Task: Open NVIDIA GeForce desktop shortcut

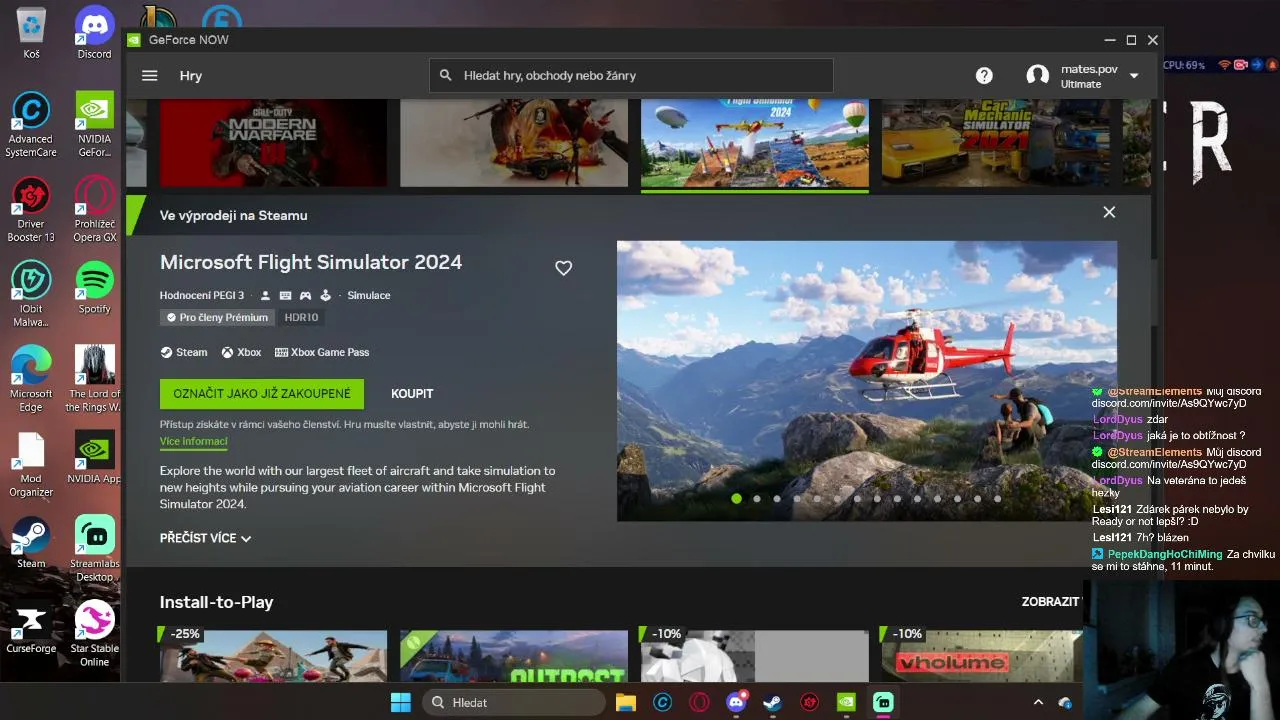Action: pyautogui.click(x=95, y=125)
